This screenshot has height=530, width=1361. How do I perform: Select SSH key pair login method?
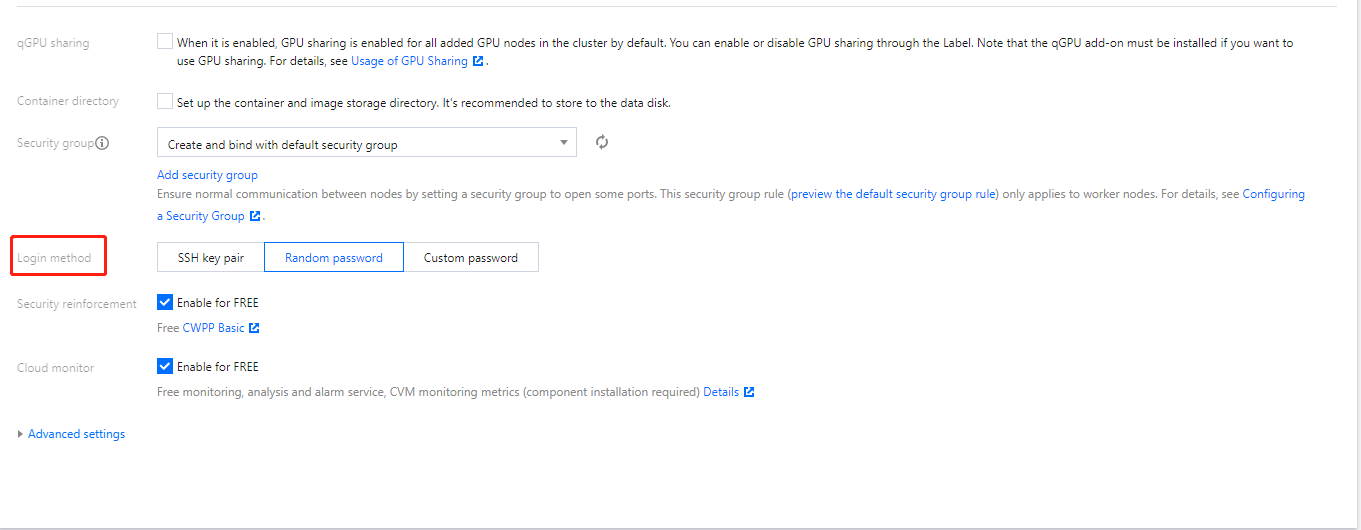[211, 258]
